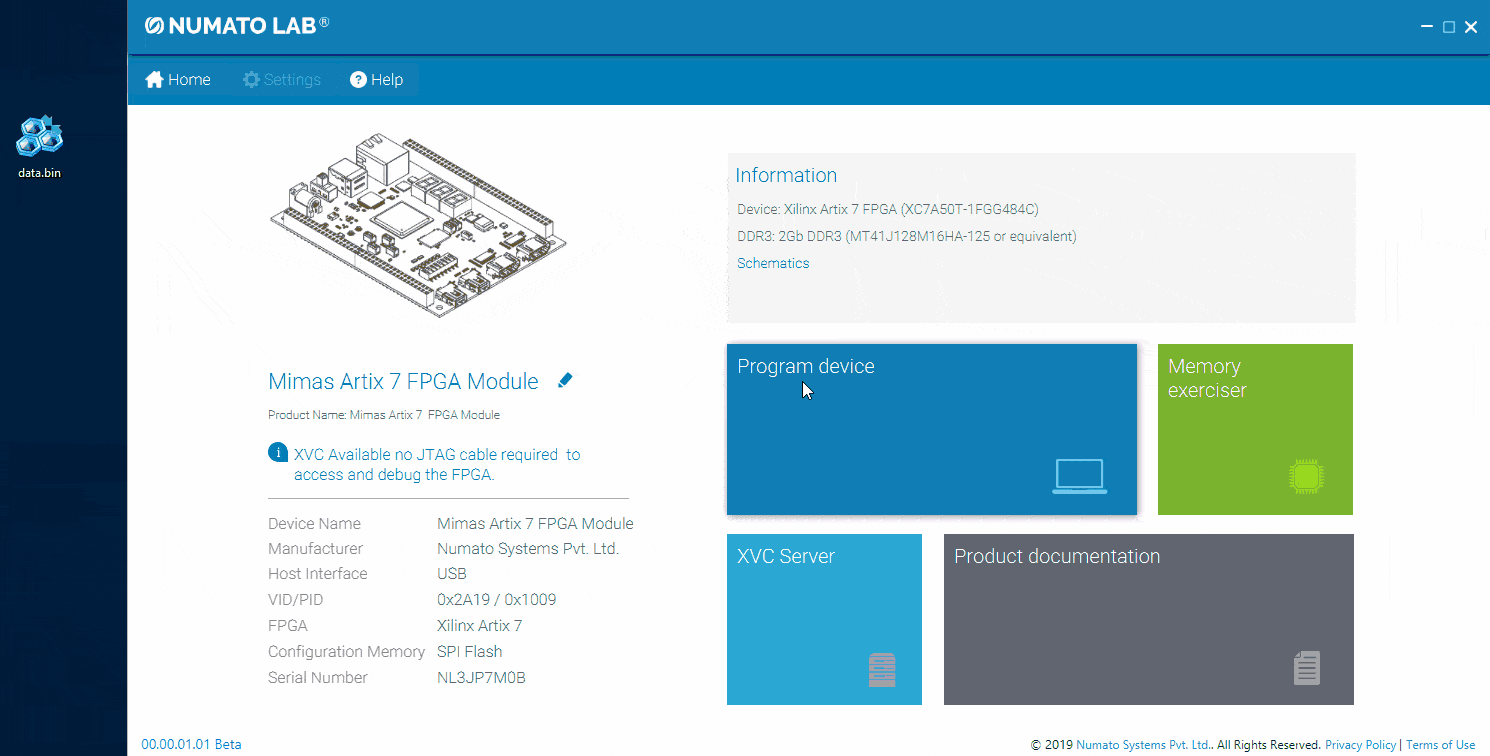Click the document icon in Product documentation tile

[x=1306, y=667]
